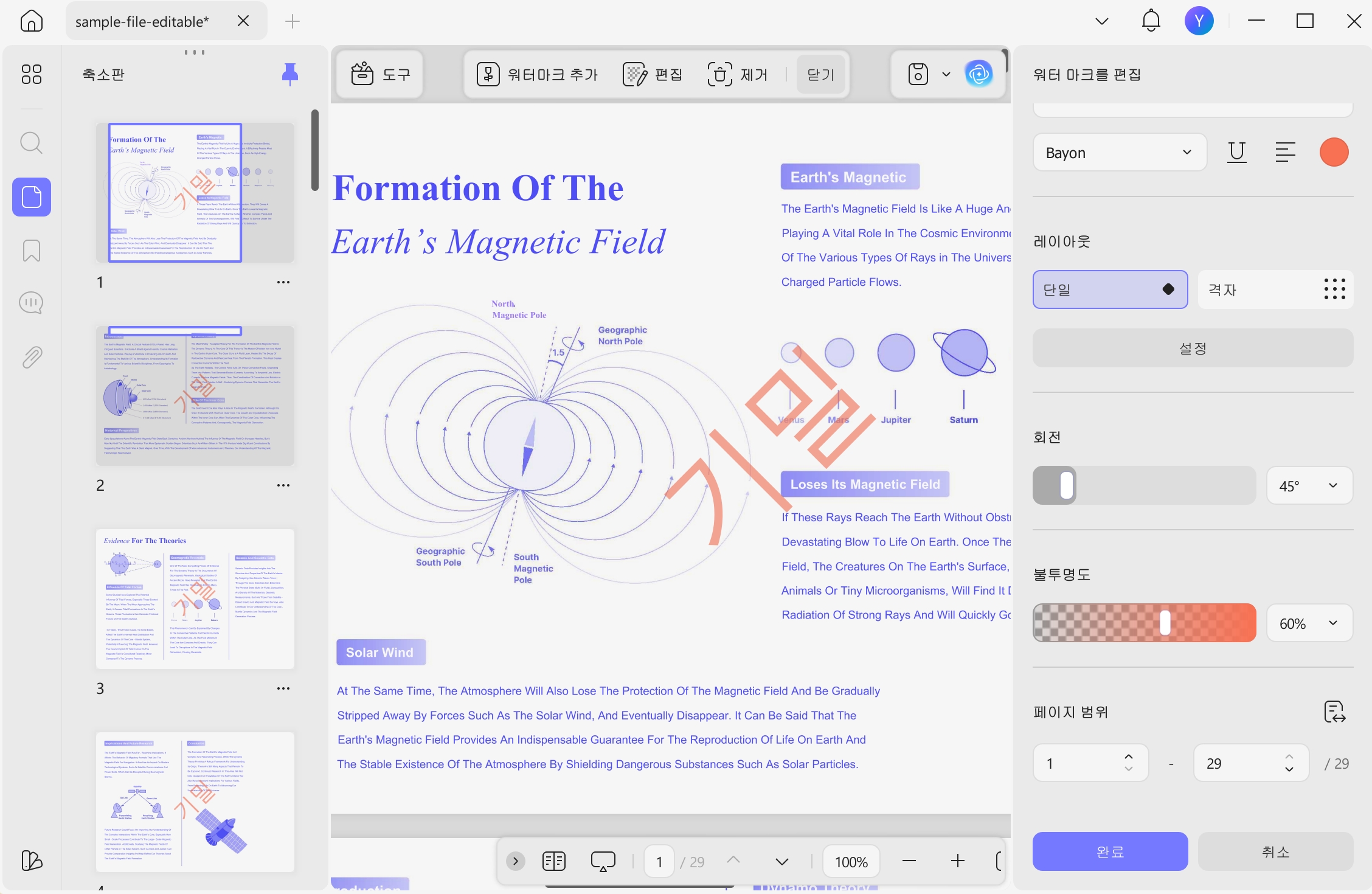Image resolution: width=1372 pixels, height=894 pixels.
Task: Select page 4 thumbnail
Action: [x=195, y=802]
